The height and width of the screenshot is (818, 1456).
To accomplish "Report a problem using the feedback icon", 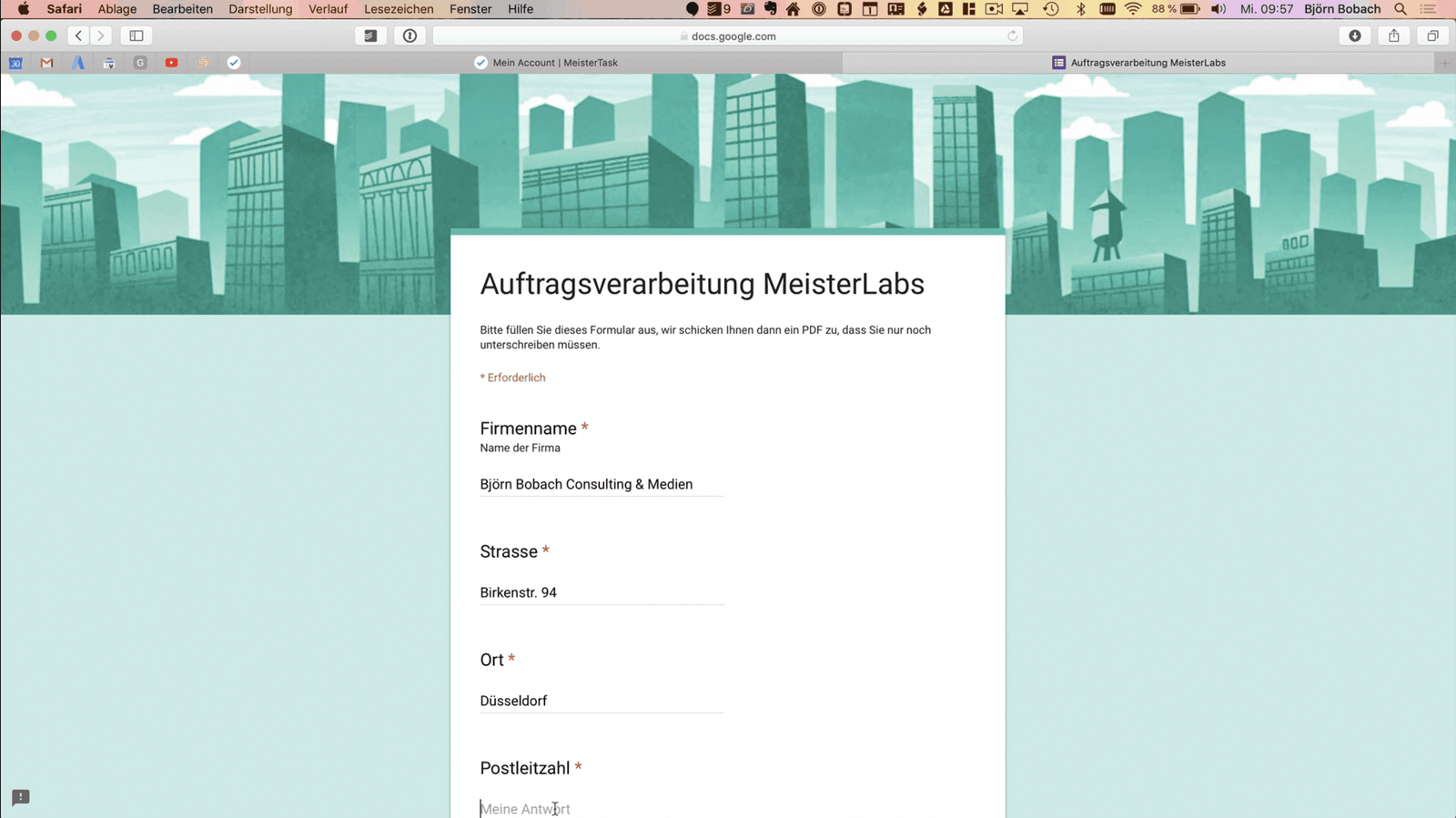I will click(x=21, y=797).
